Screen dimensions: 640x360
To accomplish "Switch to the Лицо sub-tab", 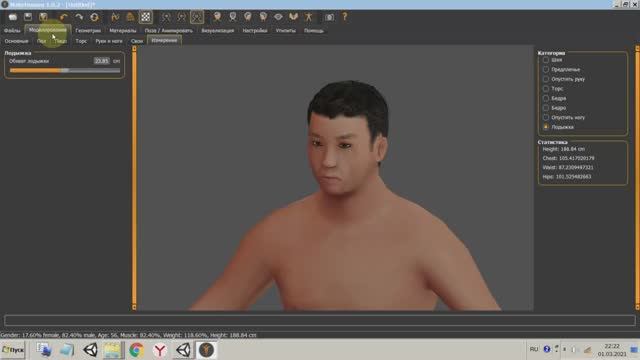I will click(x=60, y=41).
